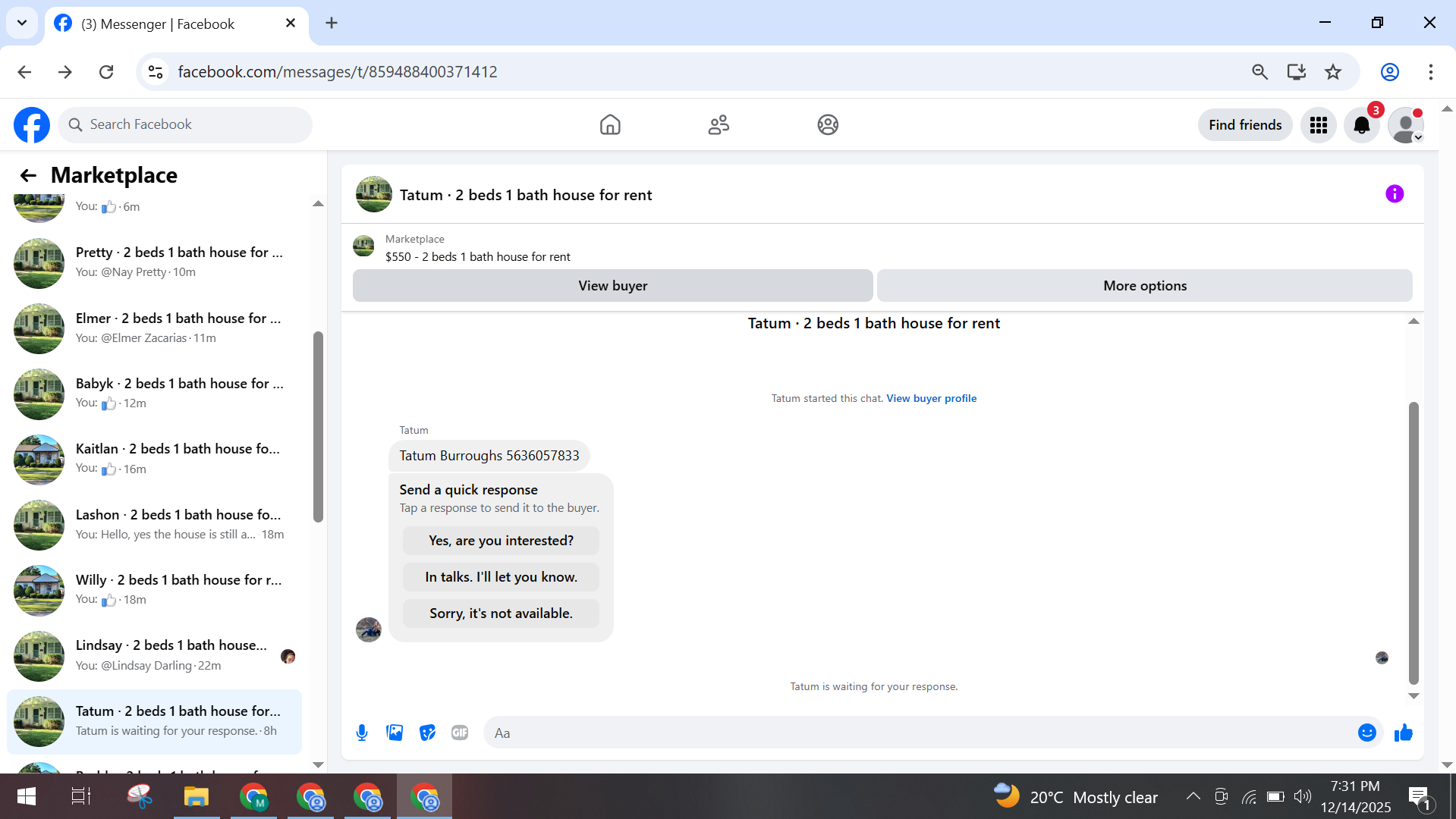
Task: Open the zoom magnifier icon in address bar
Action: click(x=1259, y=72)
